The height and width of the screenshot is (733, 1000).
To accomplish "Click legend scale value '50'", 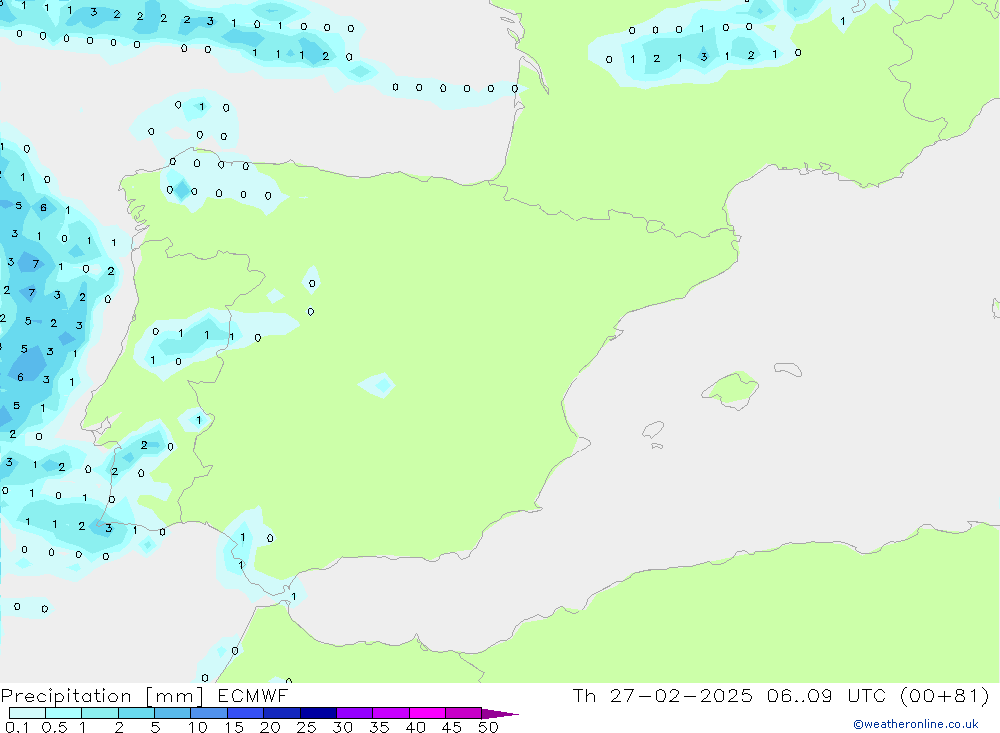I will coord(488,727).
